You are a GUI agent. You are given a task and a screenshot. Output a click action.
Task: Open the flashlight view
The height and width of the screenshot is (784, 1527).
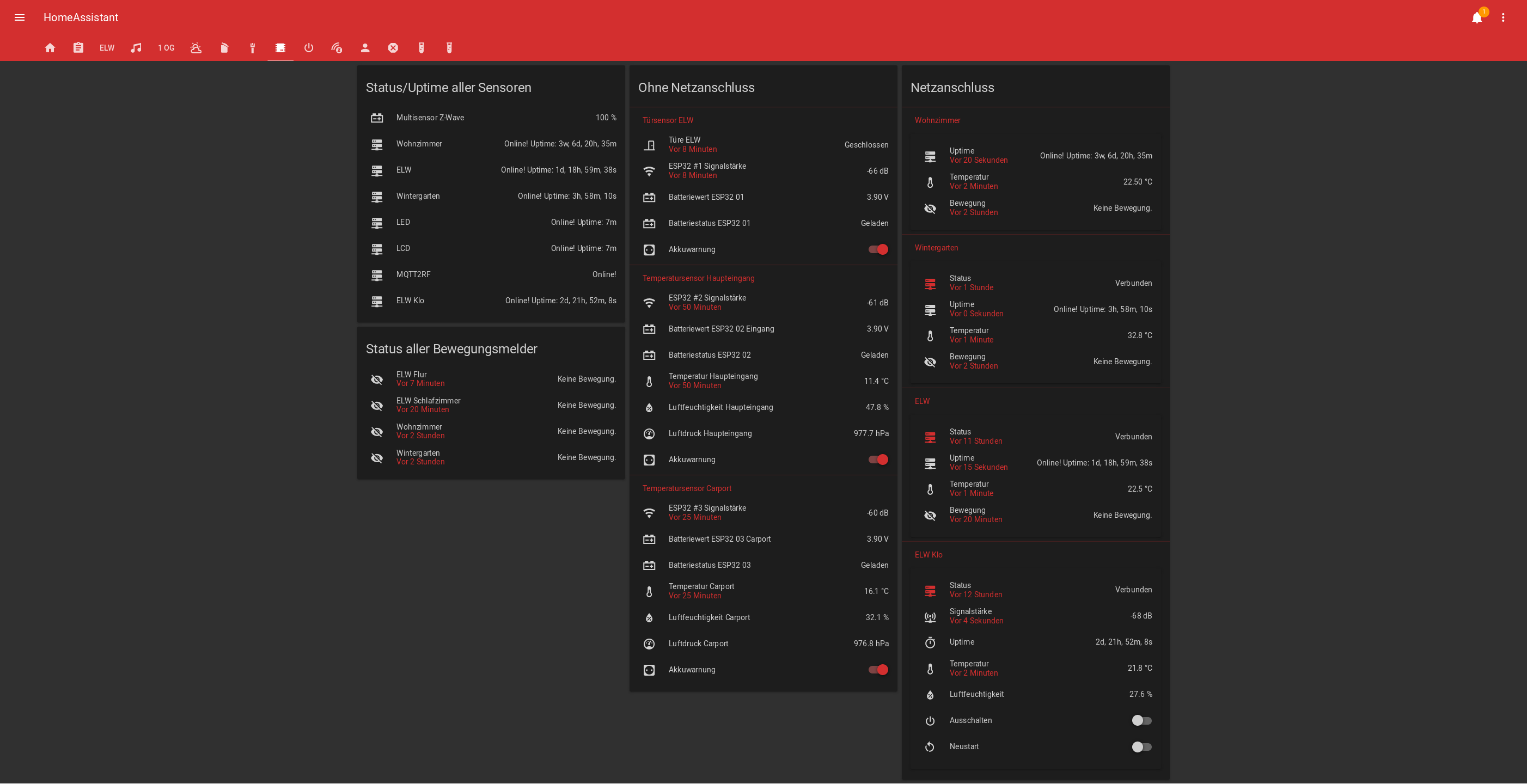[253, 48]
